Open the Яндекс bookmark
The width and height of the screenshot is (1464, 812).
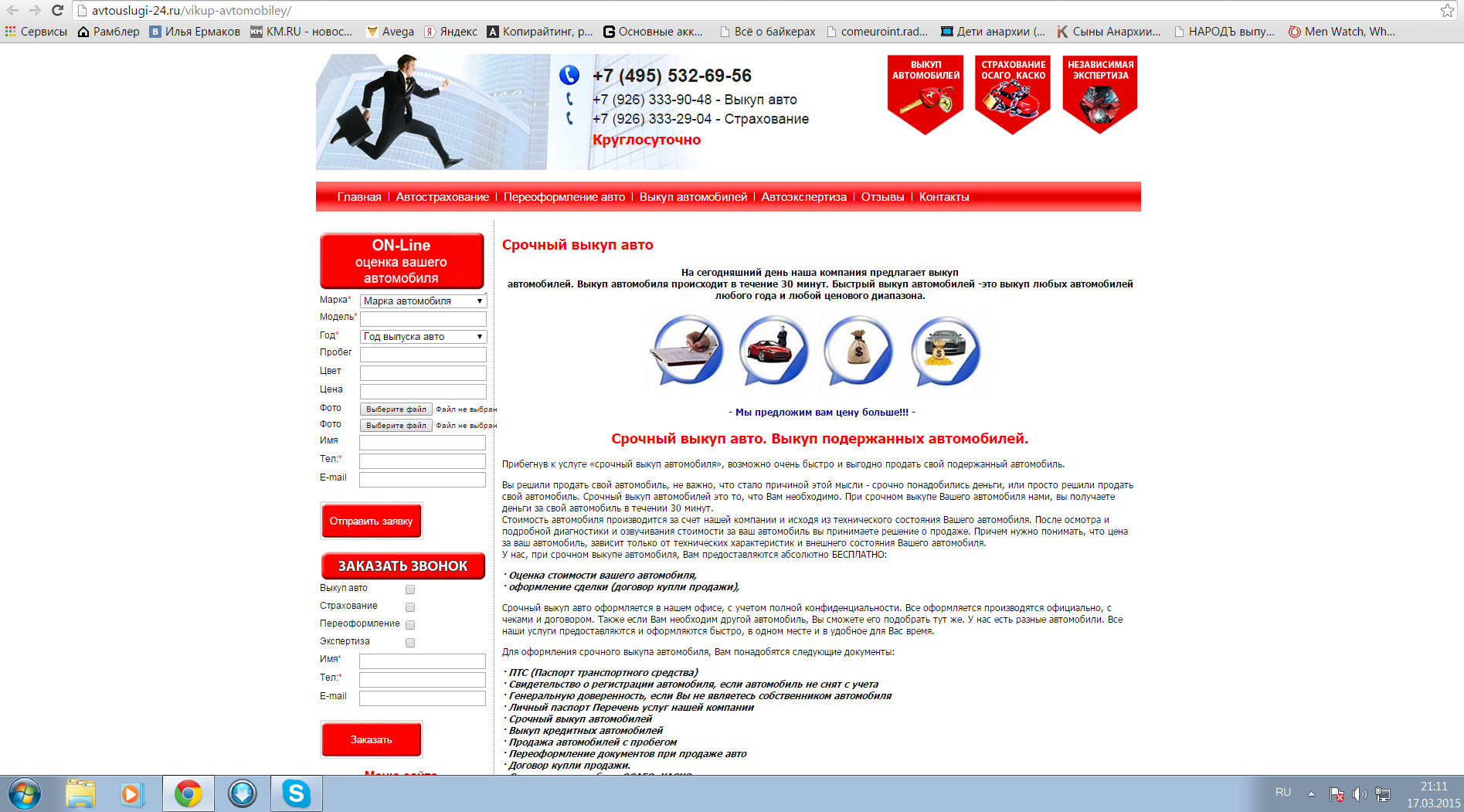(x=451, y=32)
